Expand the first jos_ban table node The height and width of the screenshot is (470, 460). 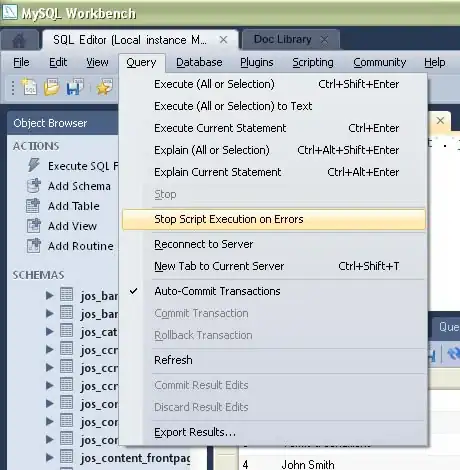pos(50,295)
